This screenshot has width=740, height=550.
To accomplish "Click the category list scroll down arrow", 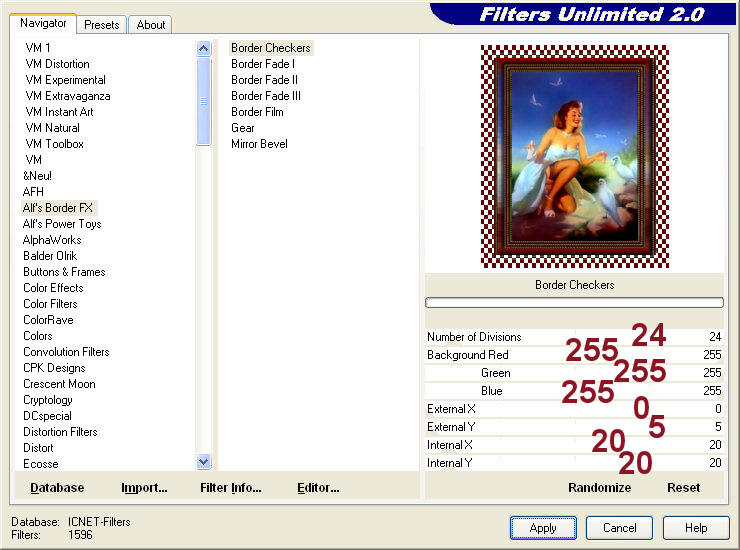I will 203,462.
